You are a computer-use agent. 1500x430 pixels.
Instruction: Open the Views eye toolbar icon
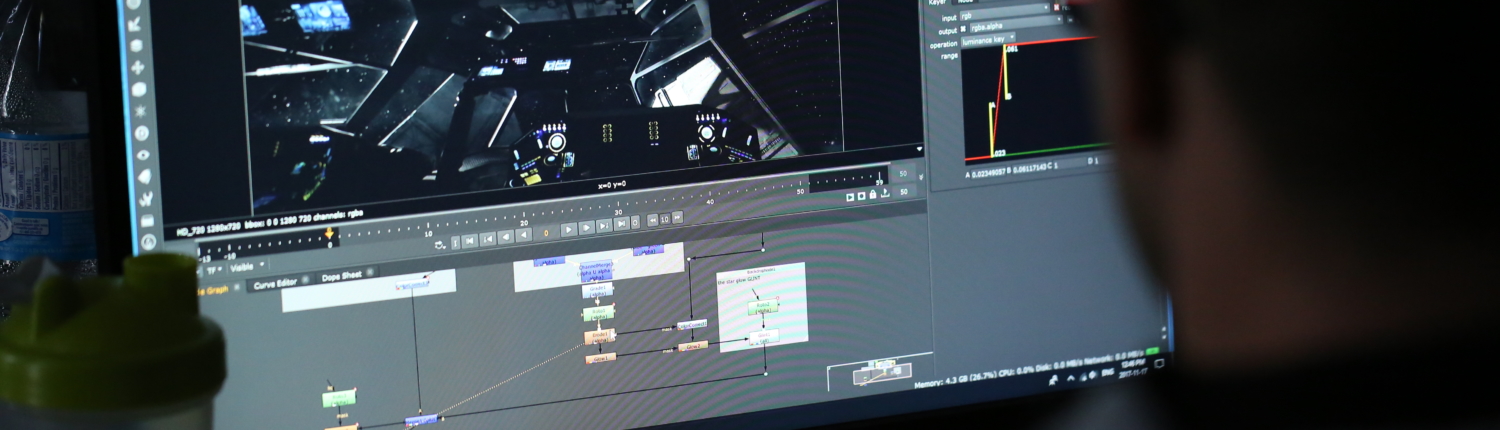pyautogui.click(x=141, y=155)
